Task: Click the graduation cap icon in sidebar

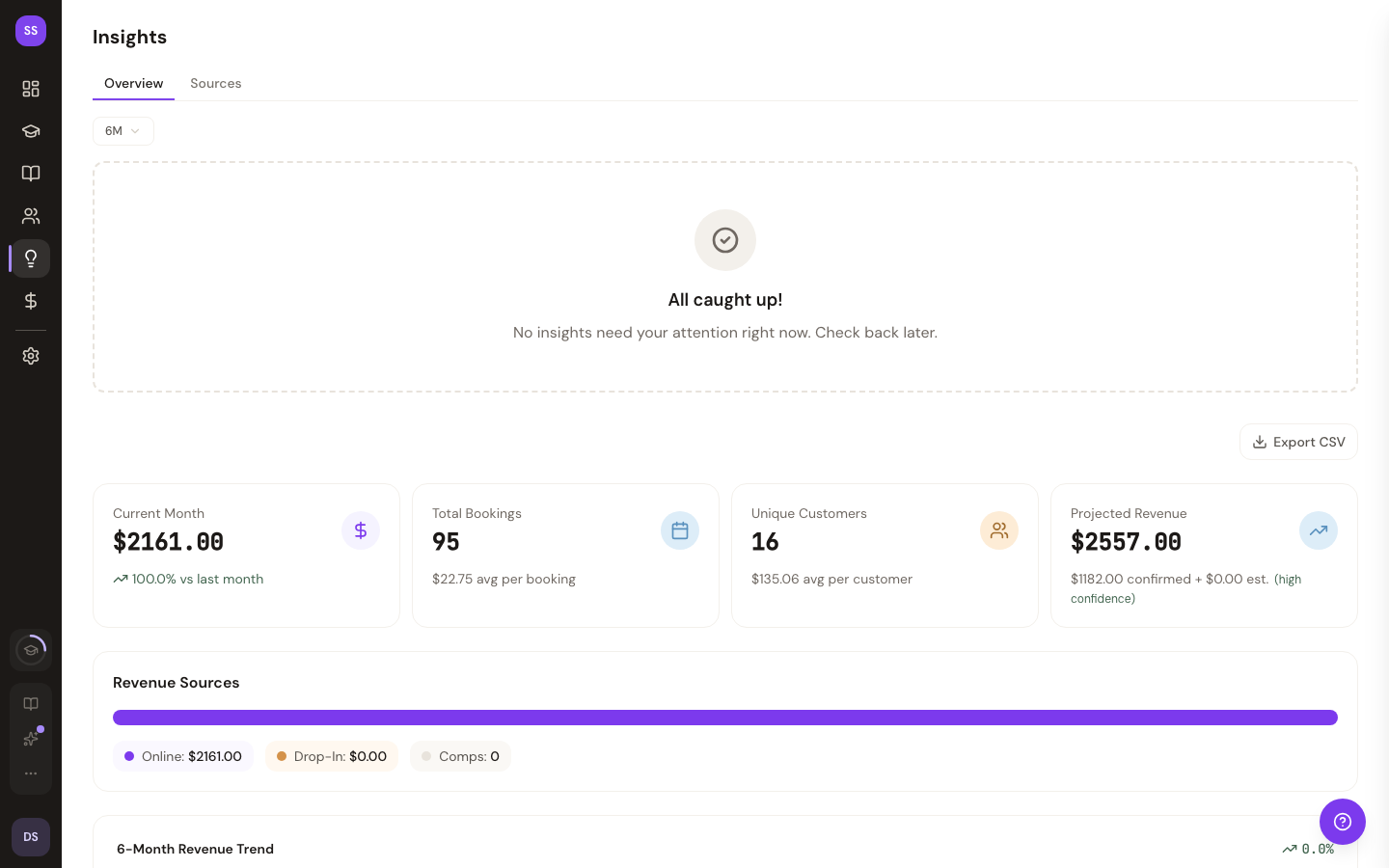Action: point(31,131)
